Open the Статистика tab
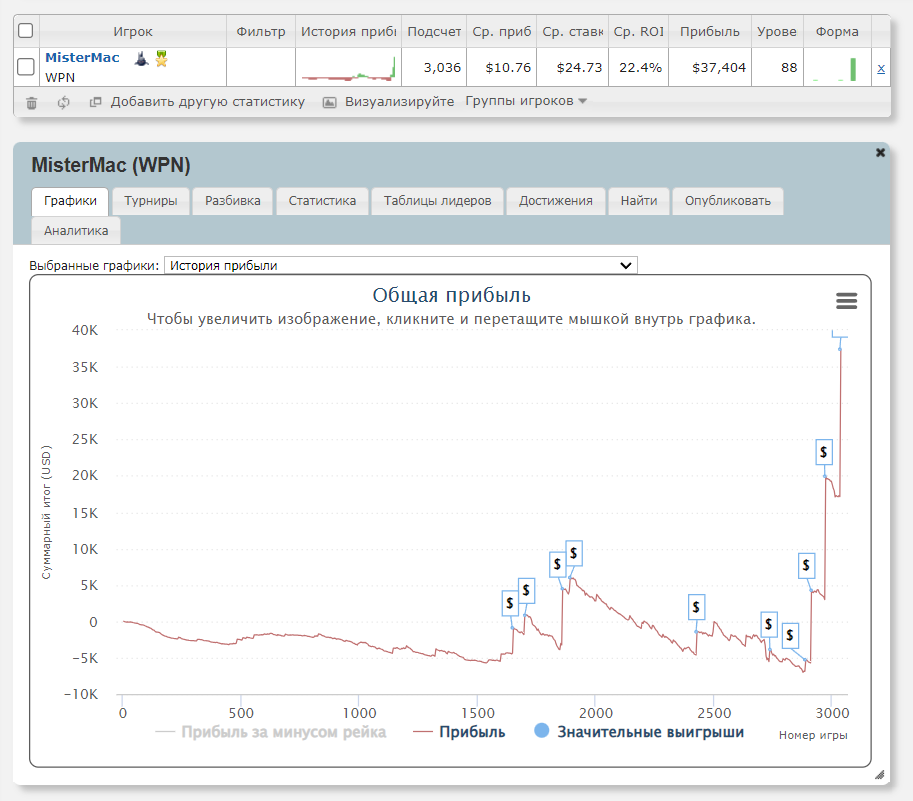913x801 pixels. point(322,201)
